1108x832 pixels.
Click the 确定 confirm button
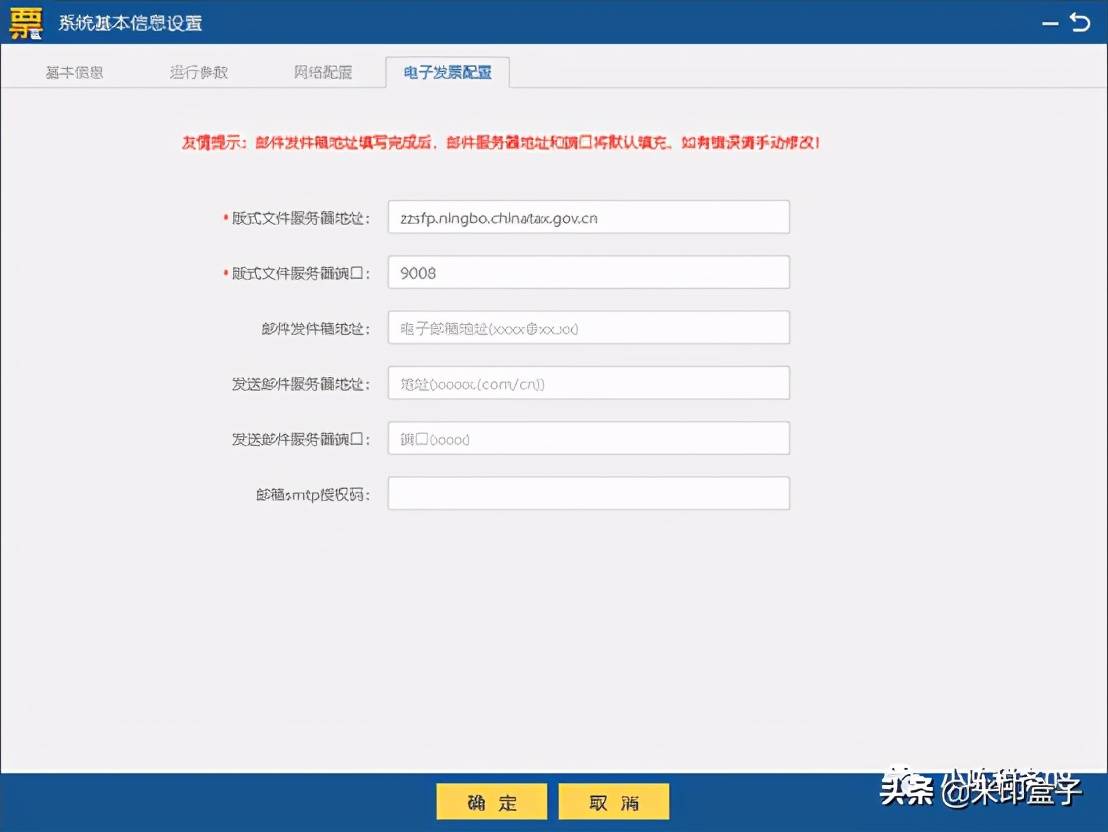pos(491,800)
